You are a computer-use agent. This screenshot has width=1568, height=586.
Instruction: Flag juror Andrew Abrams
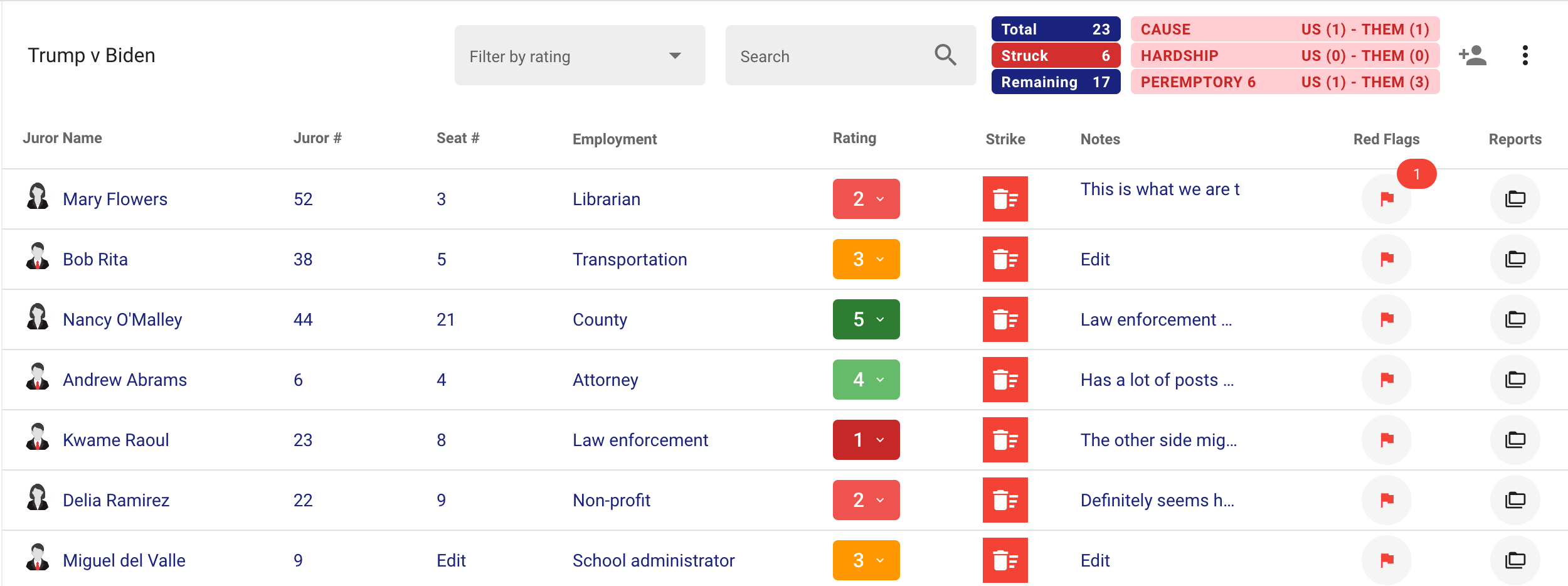(1387, 380)
